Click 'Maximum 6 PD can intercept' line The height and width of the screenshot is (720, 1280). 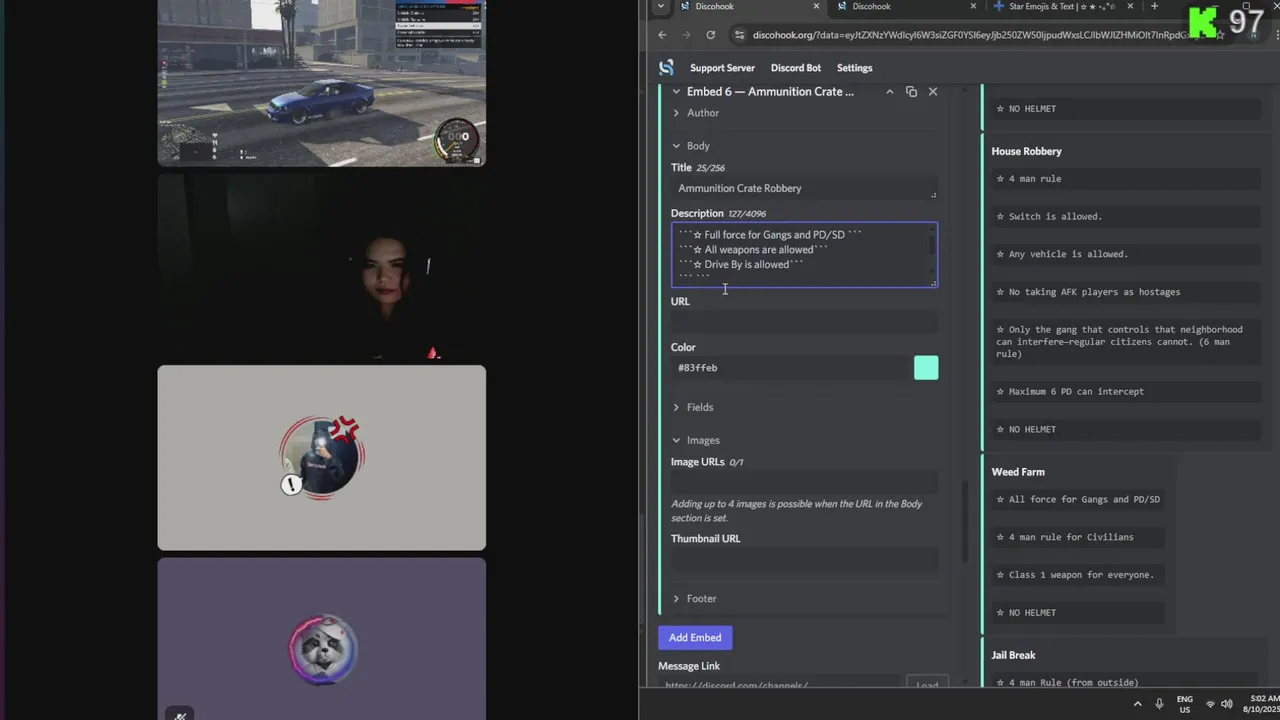1070,392
